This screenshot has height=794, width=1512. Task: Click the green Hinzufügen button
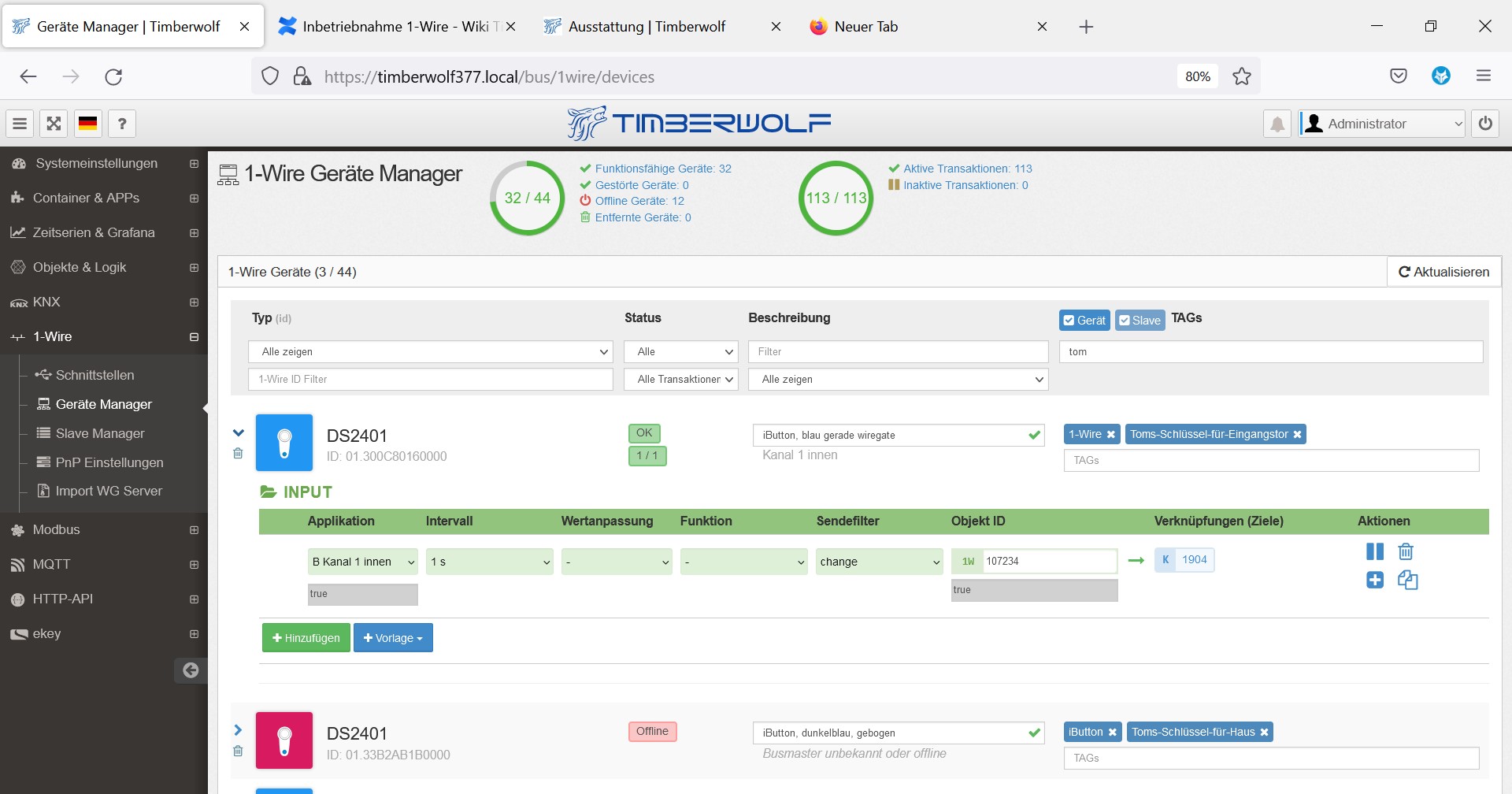(x=306, y=638)
